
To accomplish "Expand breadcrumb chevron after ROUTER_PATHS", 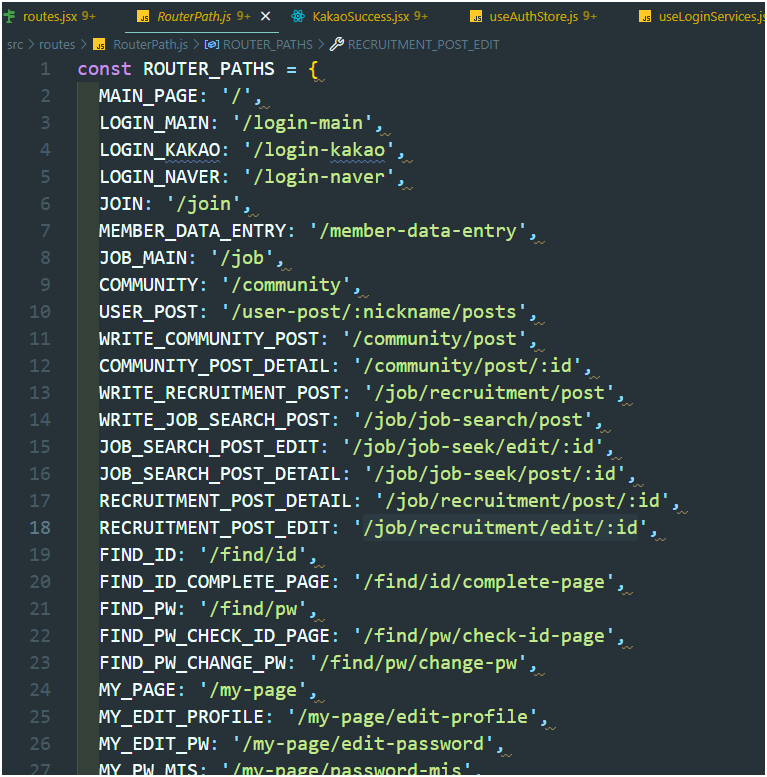I will pos(321,45).
